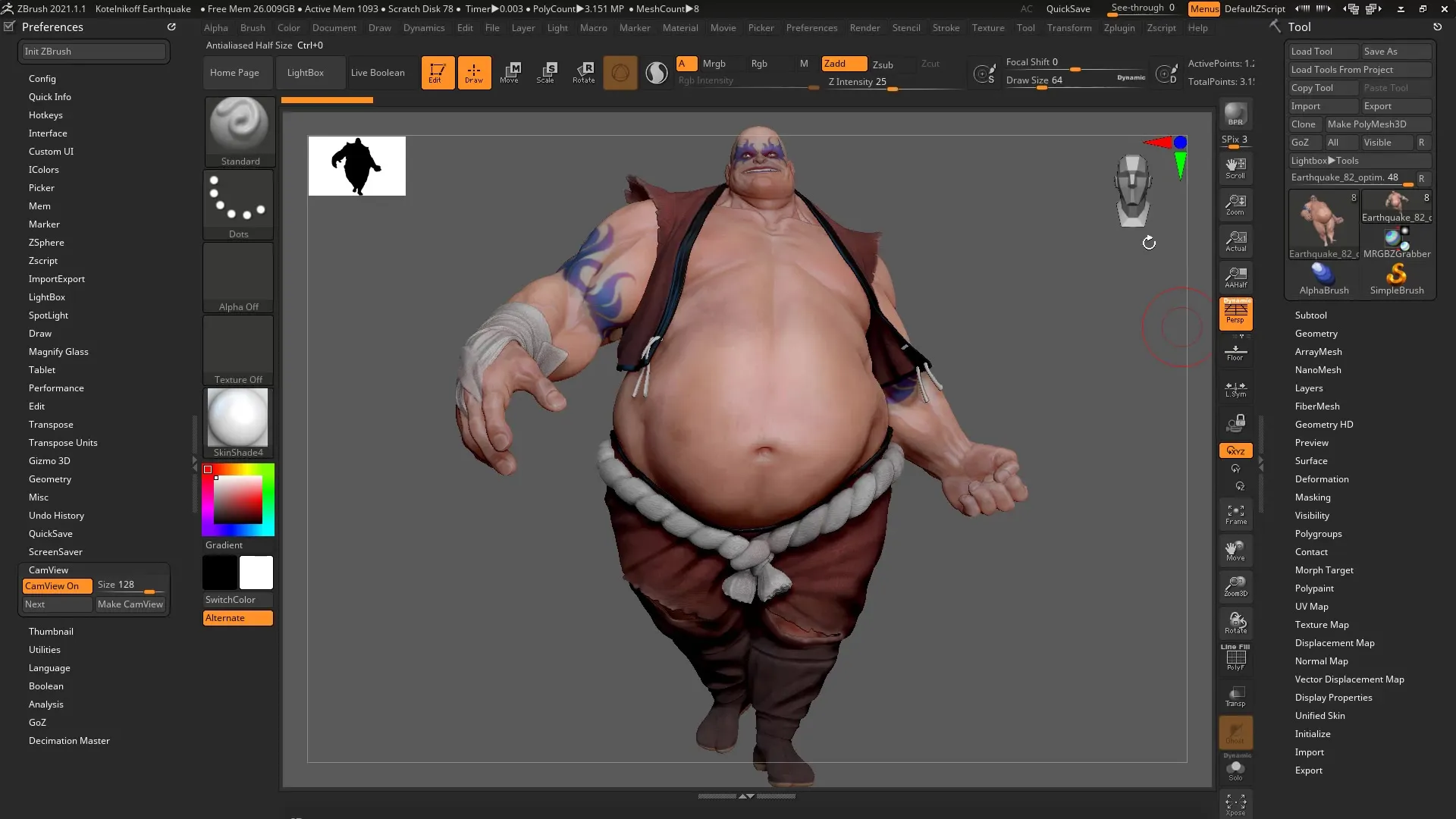
Task: Expand the UV Map section
Action: tap(1311, 607)
